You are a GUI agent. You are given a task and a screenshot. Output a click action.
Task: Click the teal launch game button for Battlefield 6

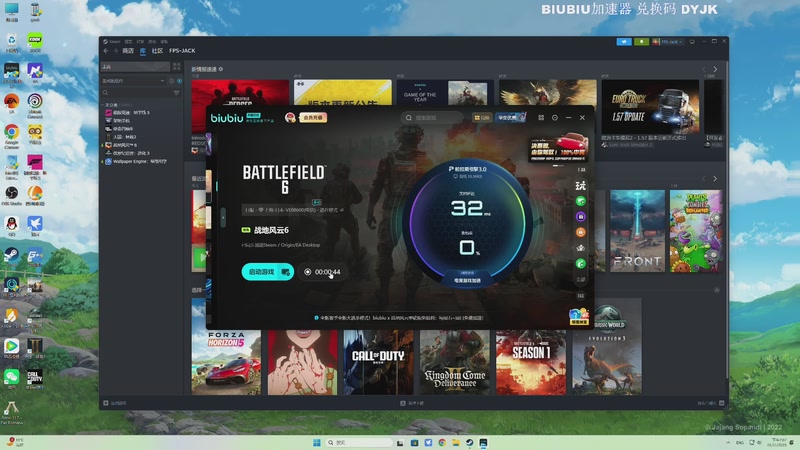(x=267, y=272)
